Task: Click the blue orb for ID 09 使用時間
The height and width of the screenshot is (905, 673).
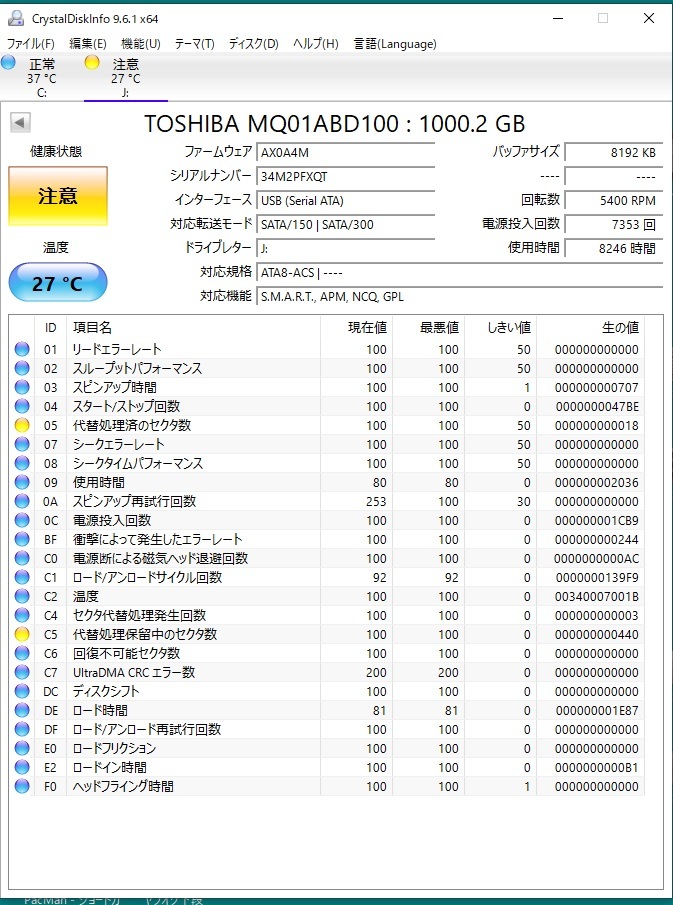Action: click(x=22, y=483)
